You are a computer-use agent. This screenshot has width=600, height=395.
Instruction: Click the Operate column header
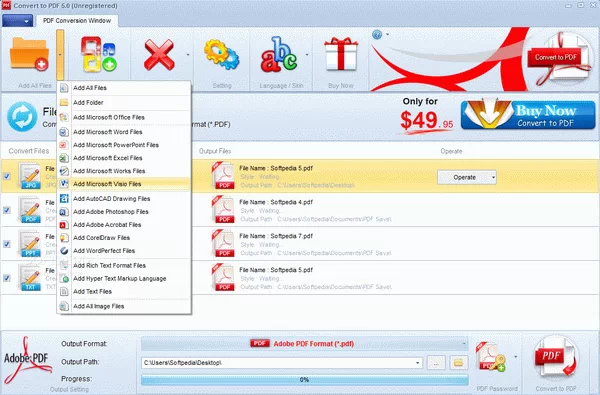pos(452,151)
